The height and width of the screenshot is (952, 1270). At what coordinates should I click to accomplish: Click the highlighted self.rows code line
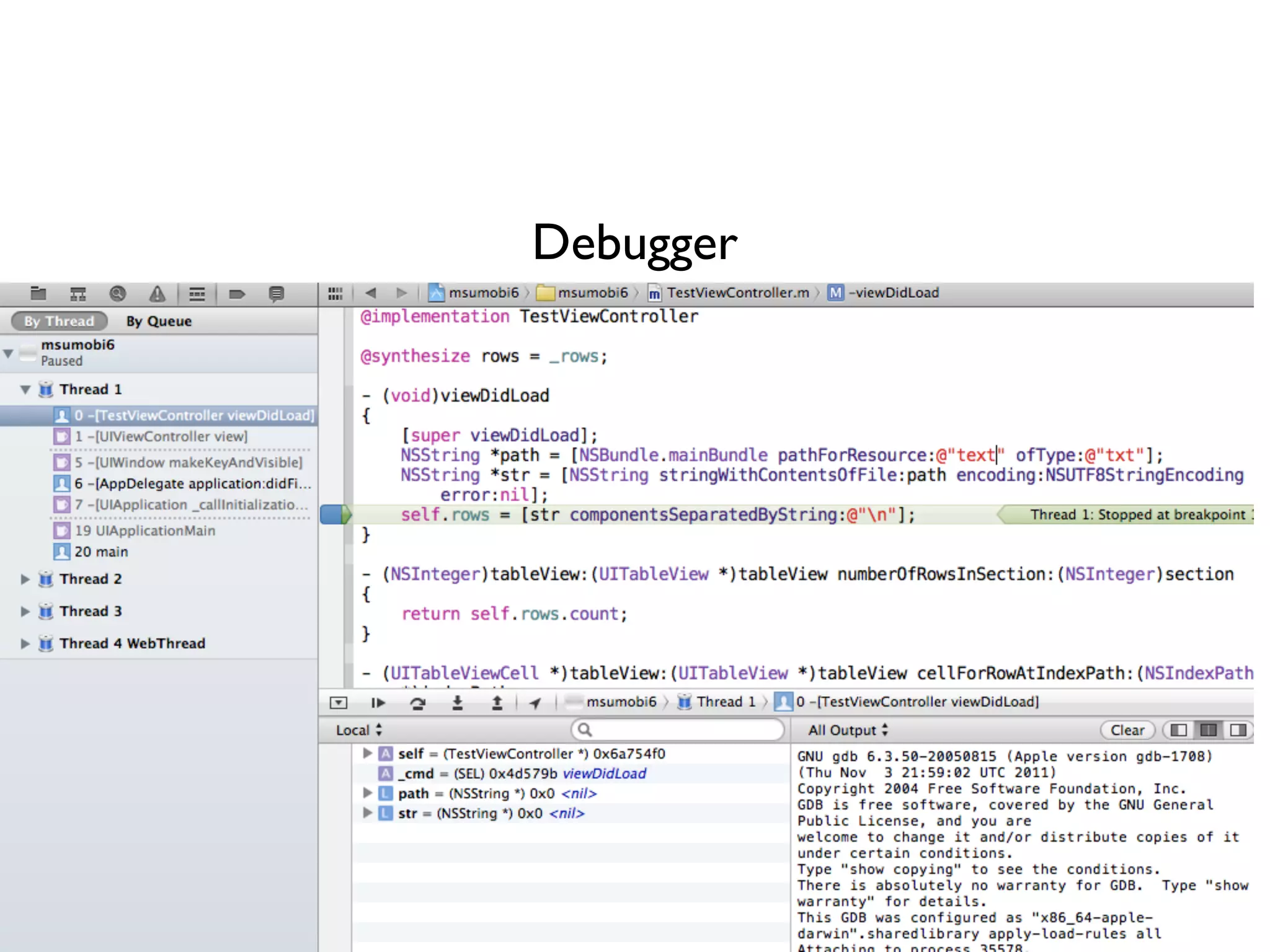pyautogui.click(x=657, y=514)
